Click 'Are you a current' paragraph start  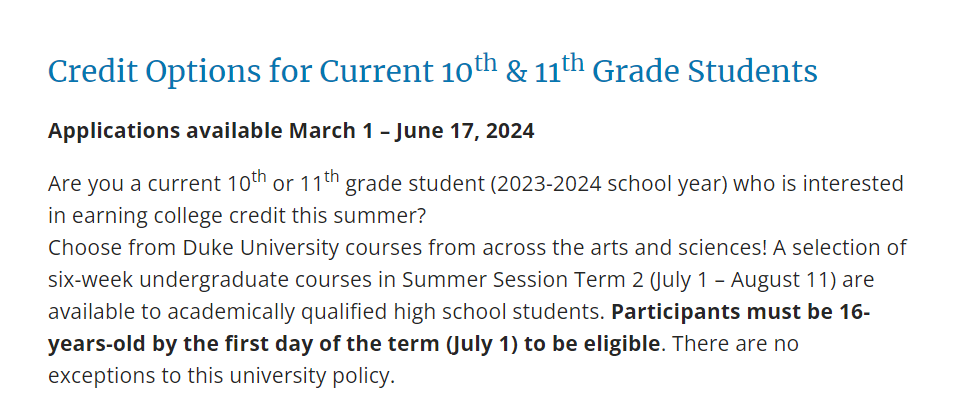pyautogui.click(x=132, y=184)
